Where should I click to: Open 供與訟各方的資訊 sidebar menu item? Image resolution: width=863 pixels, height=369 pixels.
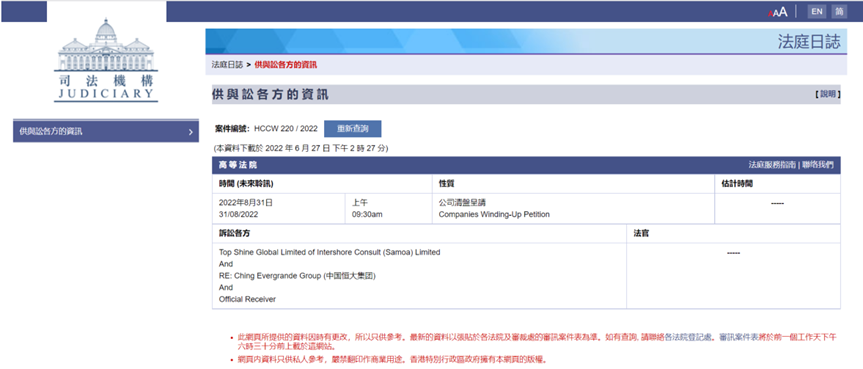pos(106,132)
